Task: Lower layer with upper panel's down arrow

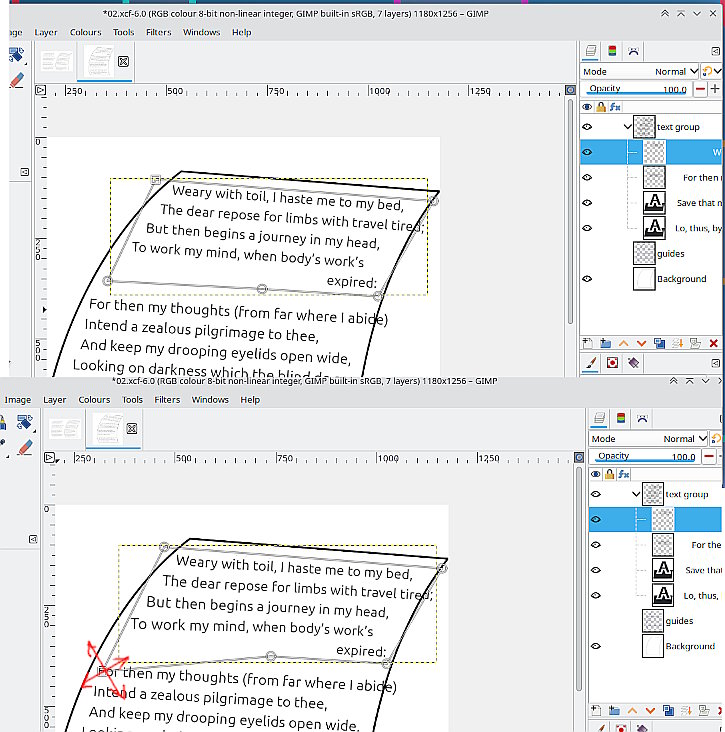Action: (641, 344)
